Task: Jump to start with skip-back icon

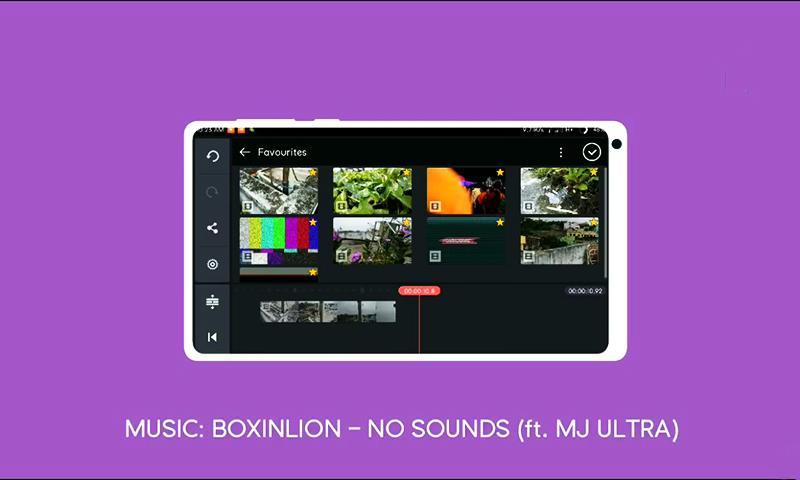Action: [x=212, y=337]
